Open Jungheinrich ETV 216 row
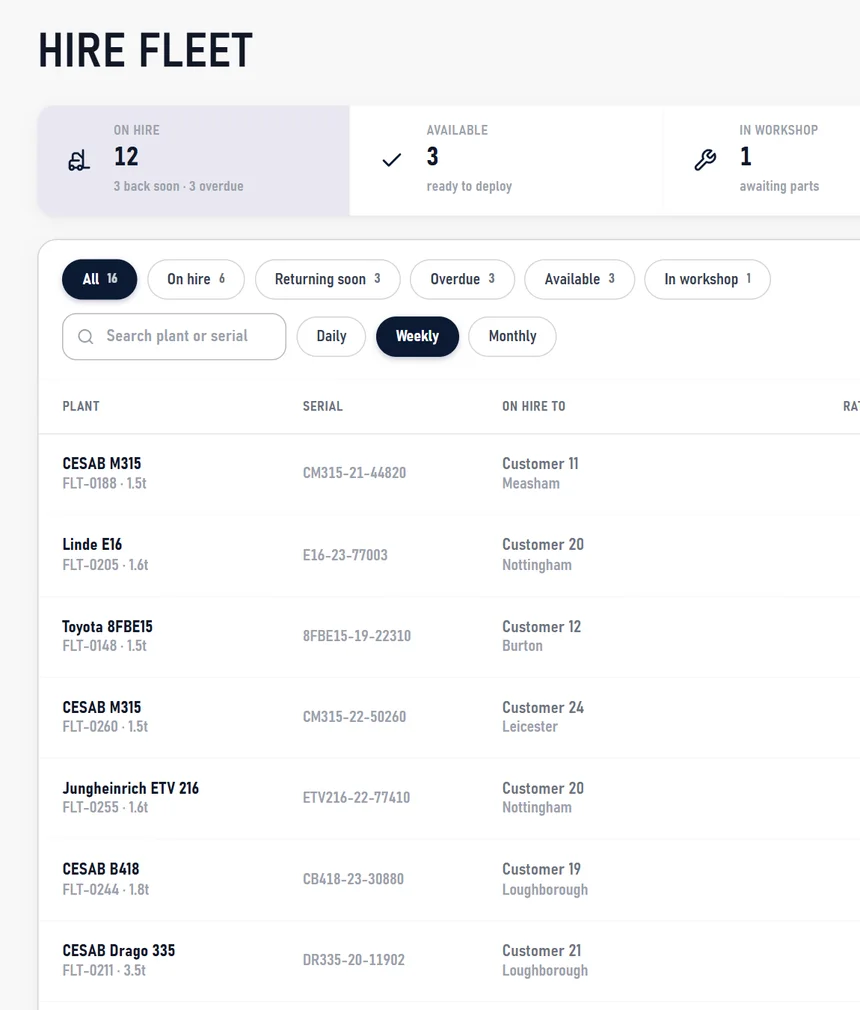The image size is (860, 1010). click(x=450, y=798)
